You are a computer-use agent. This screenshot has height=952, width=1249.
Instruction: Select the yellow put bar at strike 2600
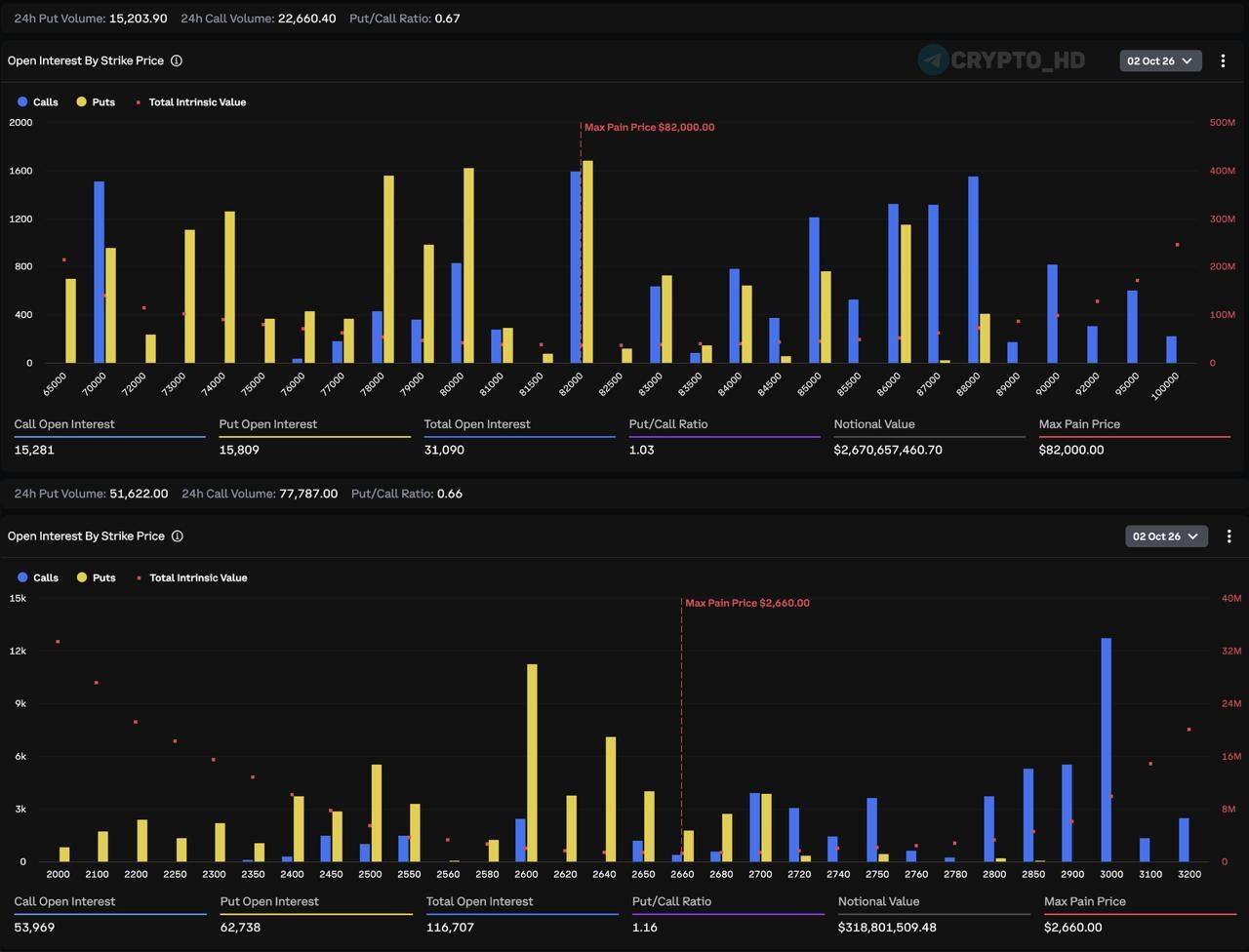pyautogui.click(x=532, y=763)
